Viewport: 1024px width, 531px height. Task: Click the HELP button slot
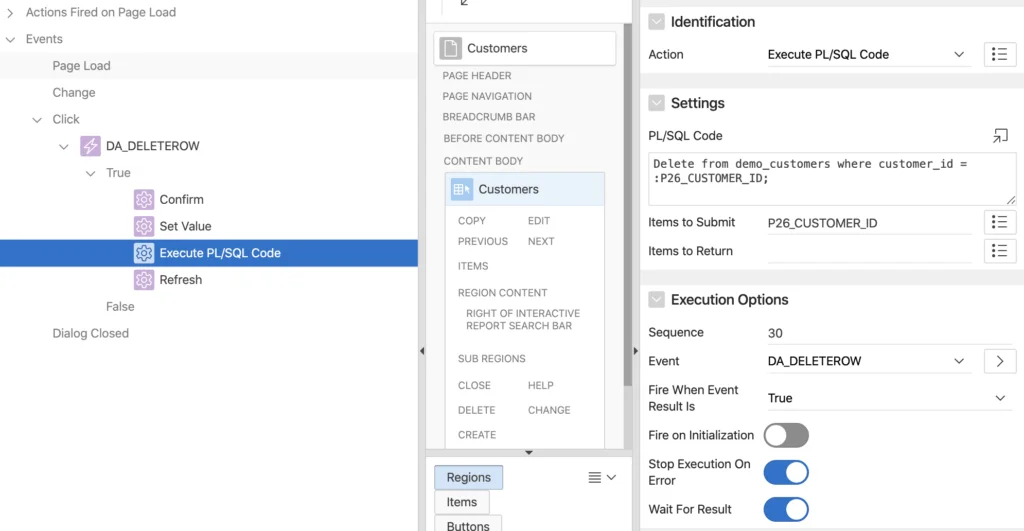540,385
